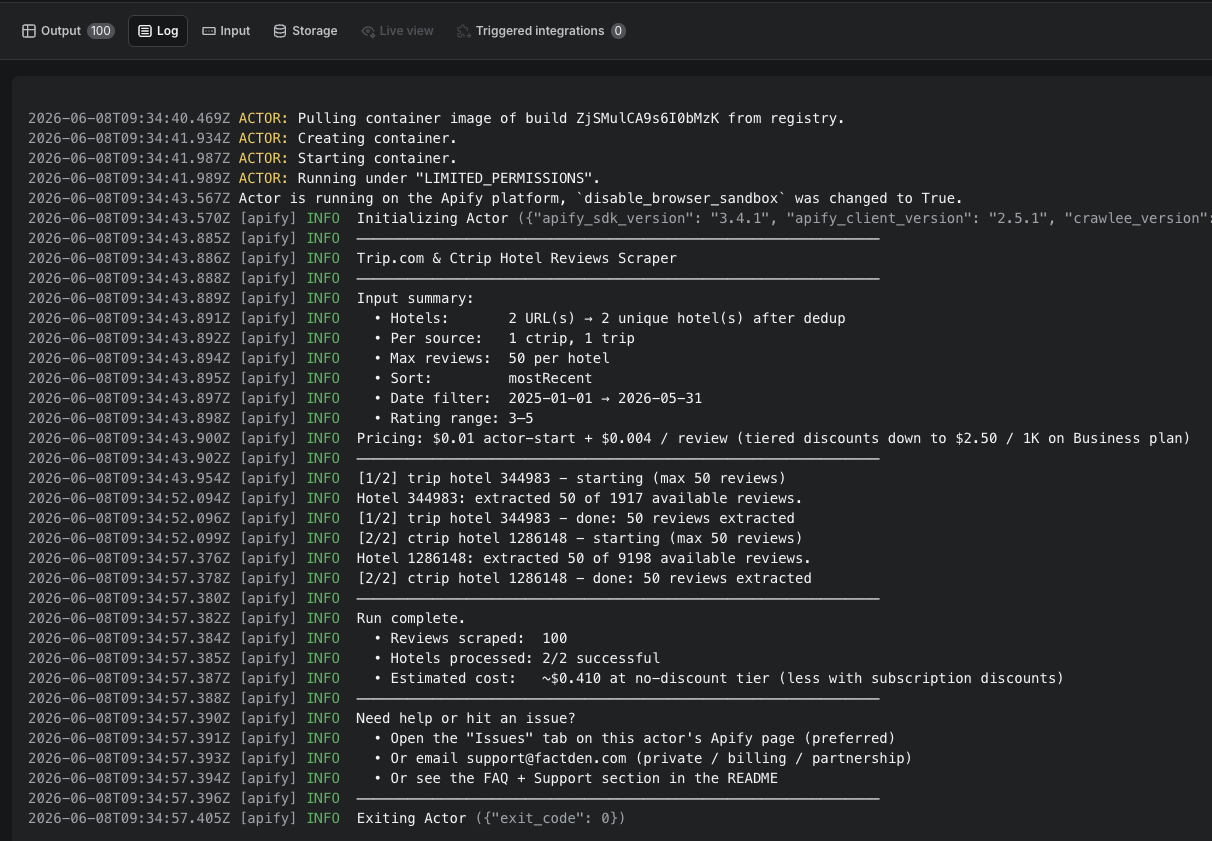Click the 'Open the Issues tab' log line
The height and width of the screenshot is (841, 1212).
(x=462, y=738)
